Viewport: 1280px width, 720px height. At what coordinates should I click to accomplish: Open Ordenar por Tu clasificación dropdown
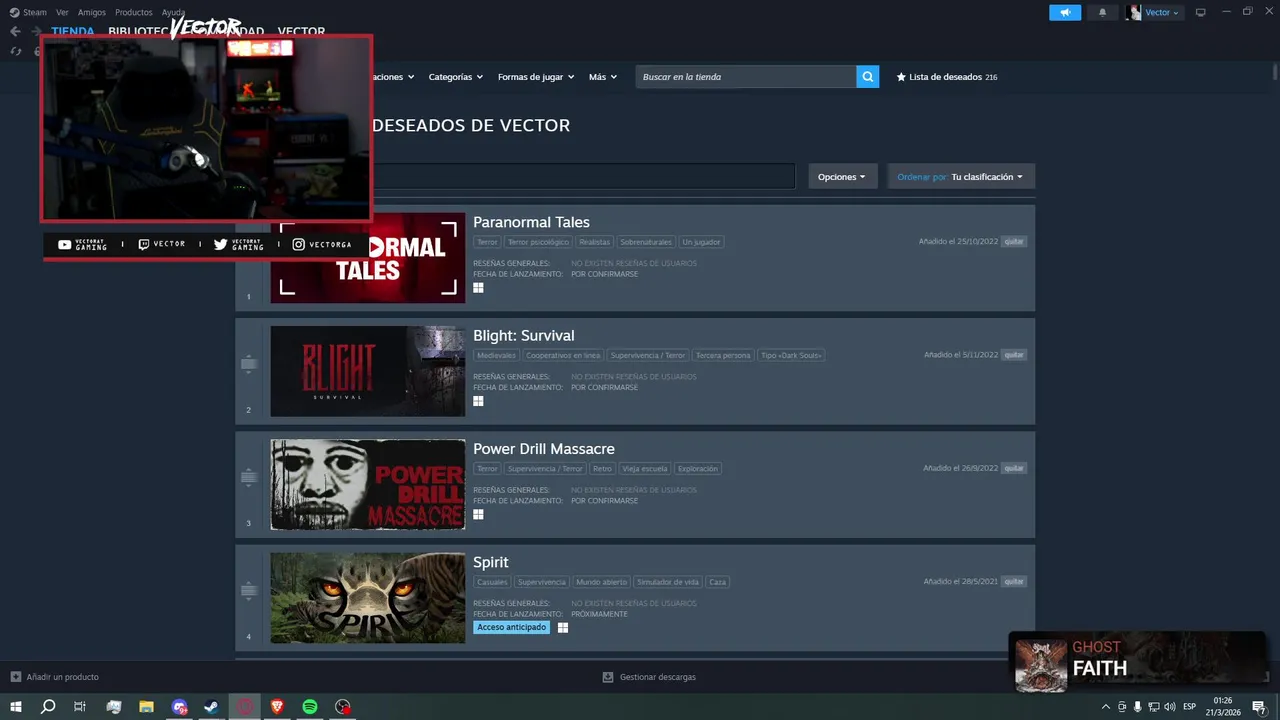(x=961, y=177)
